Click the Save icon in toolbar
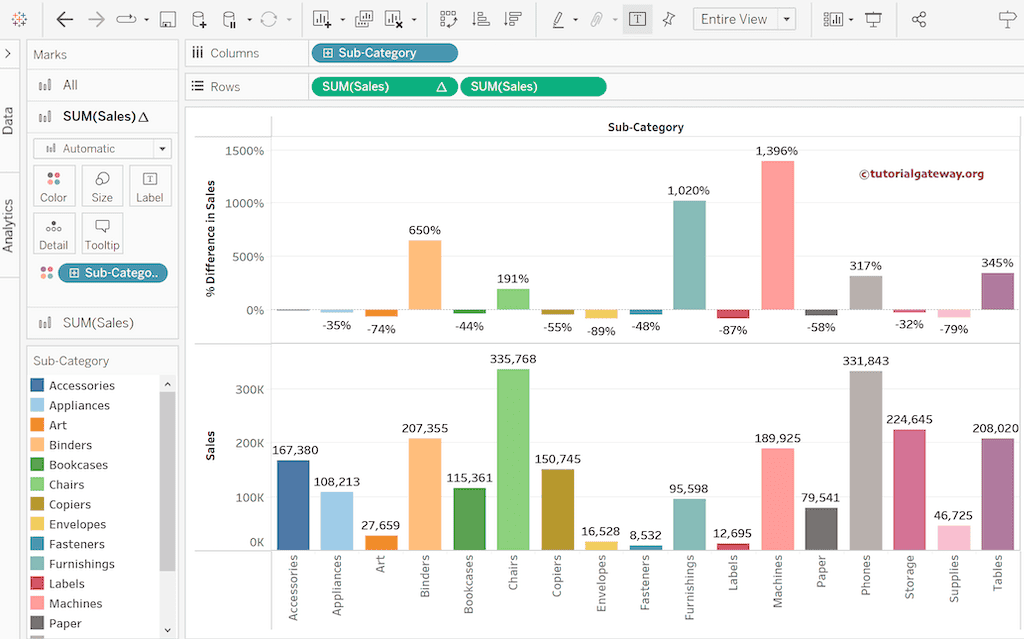Viewport: 1024px width, 639px height. [x=168, y=19]
